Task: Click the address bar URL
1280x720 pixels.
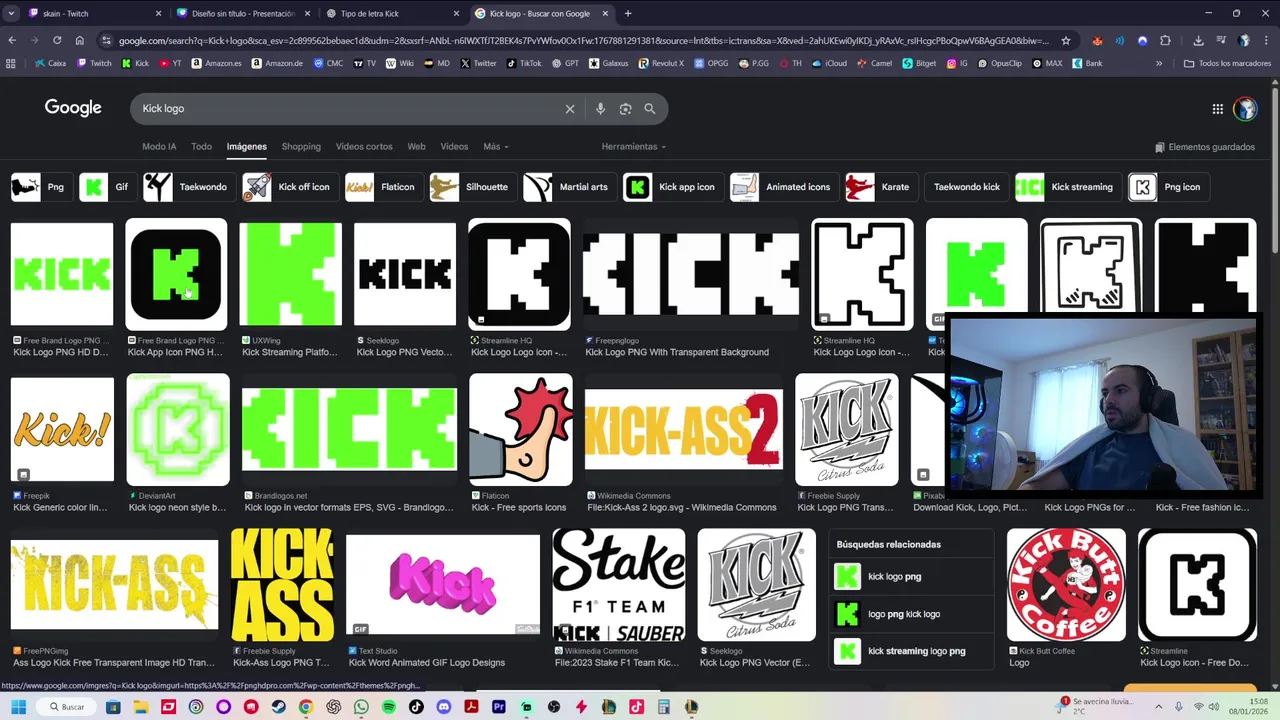Action: coord(583,41)
